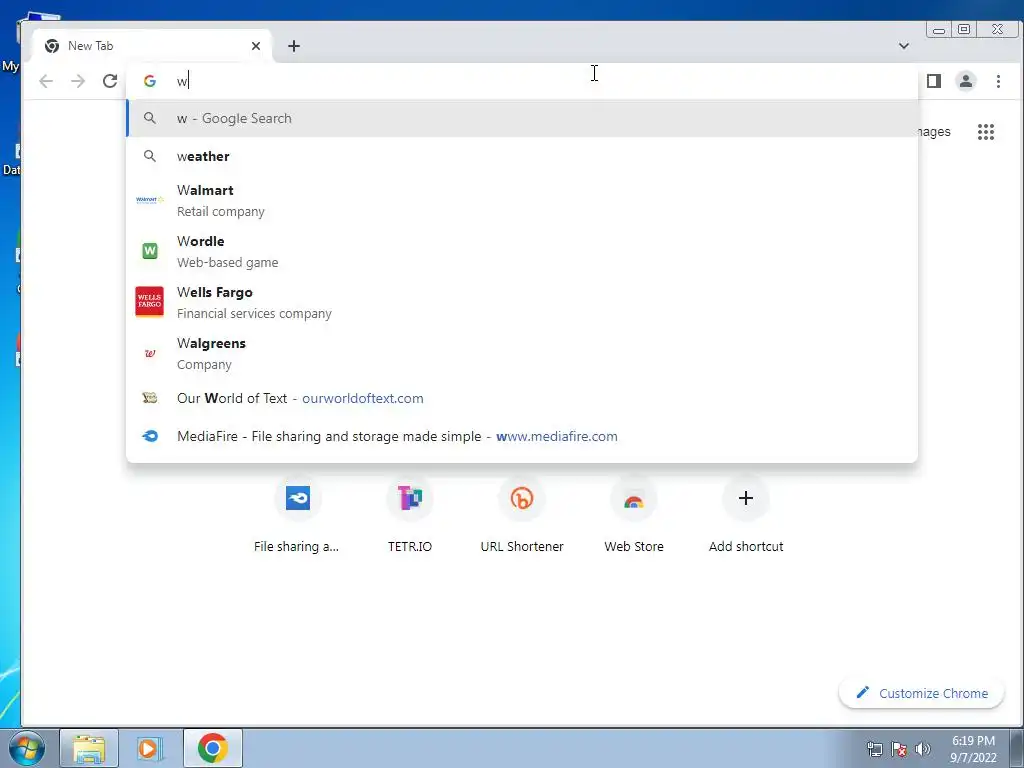The image size is (1024, 768).
Task: Open the volume speaker tray icon
Action: [x=923, y=749]
